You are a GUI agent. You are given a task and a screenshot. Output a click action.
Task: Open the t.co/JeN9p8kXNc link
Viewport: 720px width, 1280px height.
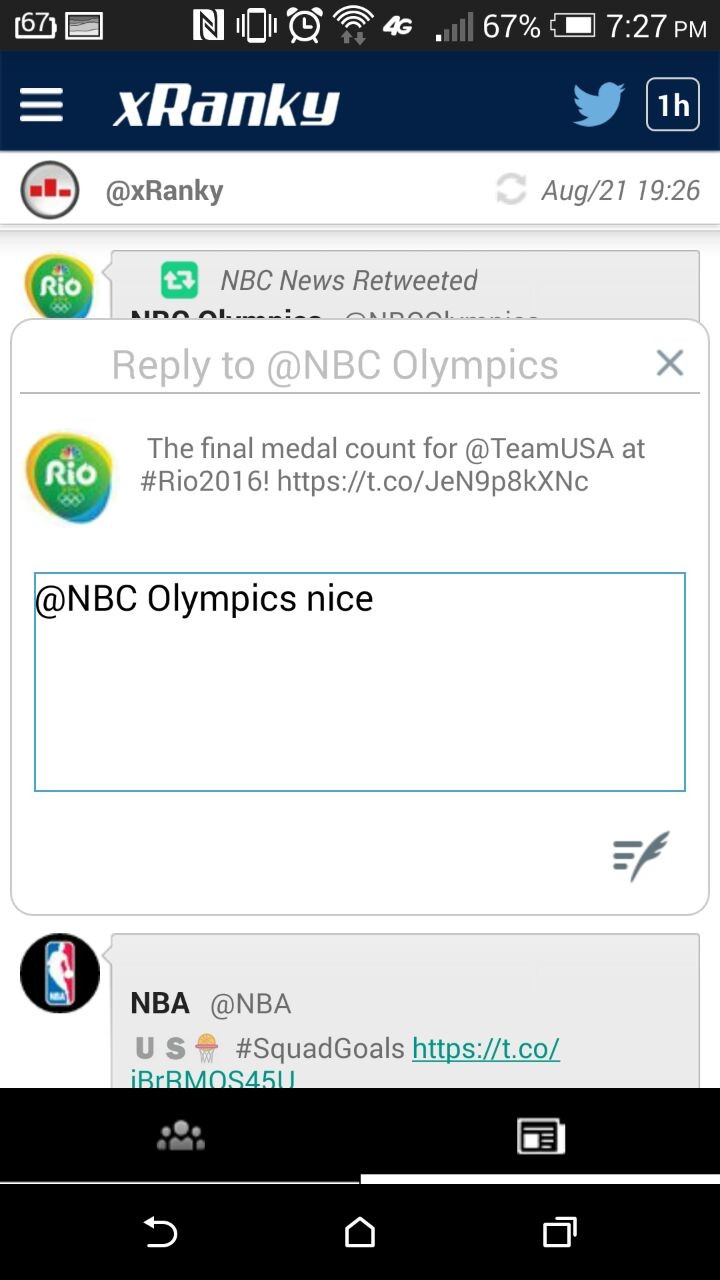pyautogui.click(x=432, y=482)
